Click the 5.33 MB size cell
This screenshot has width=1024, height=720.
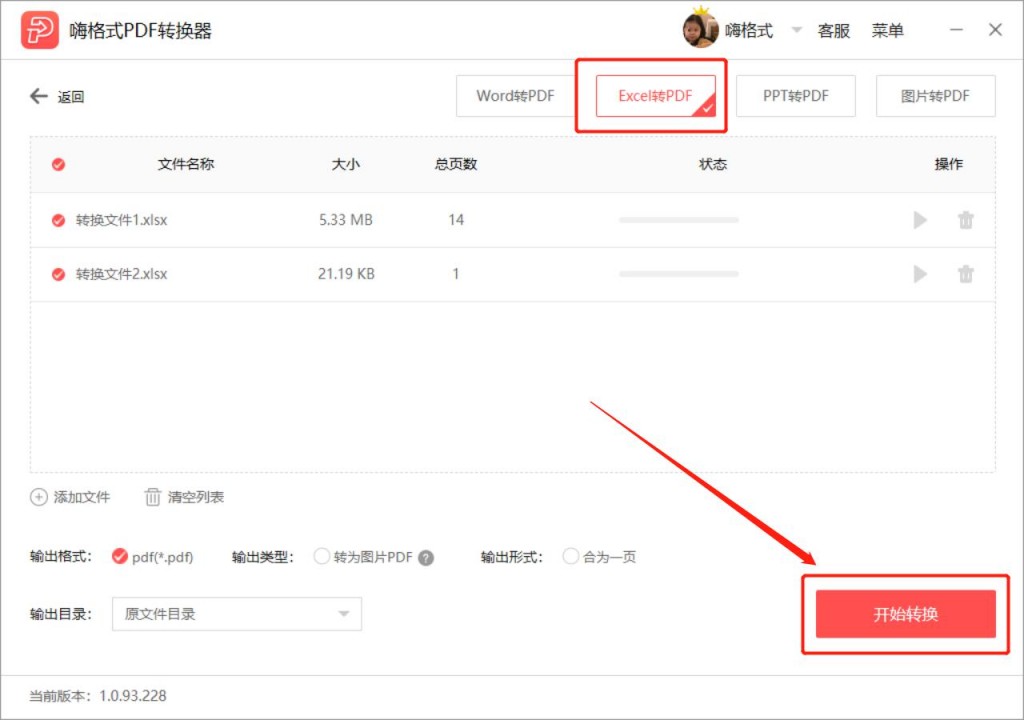(x=345, y=220)
